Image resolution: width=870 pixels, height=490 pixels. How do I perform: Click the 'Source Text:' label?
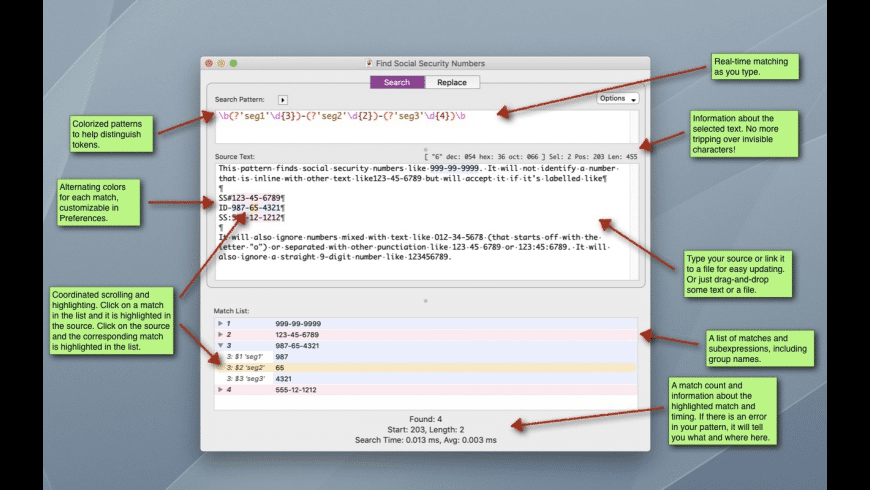[235, 156]
